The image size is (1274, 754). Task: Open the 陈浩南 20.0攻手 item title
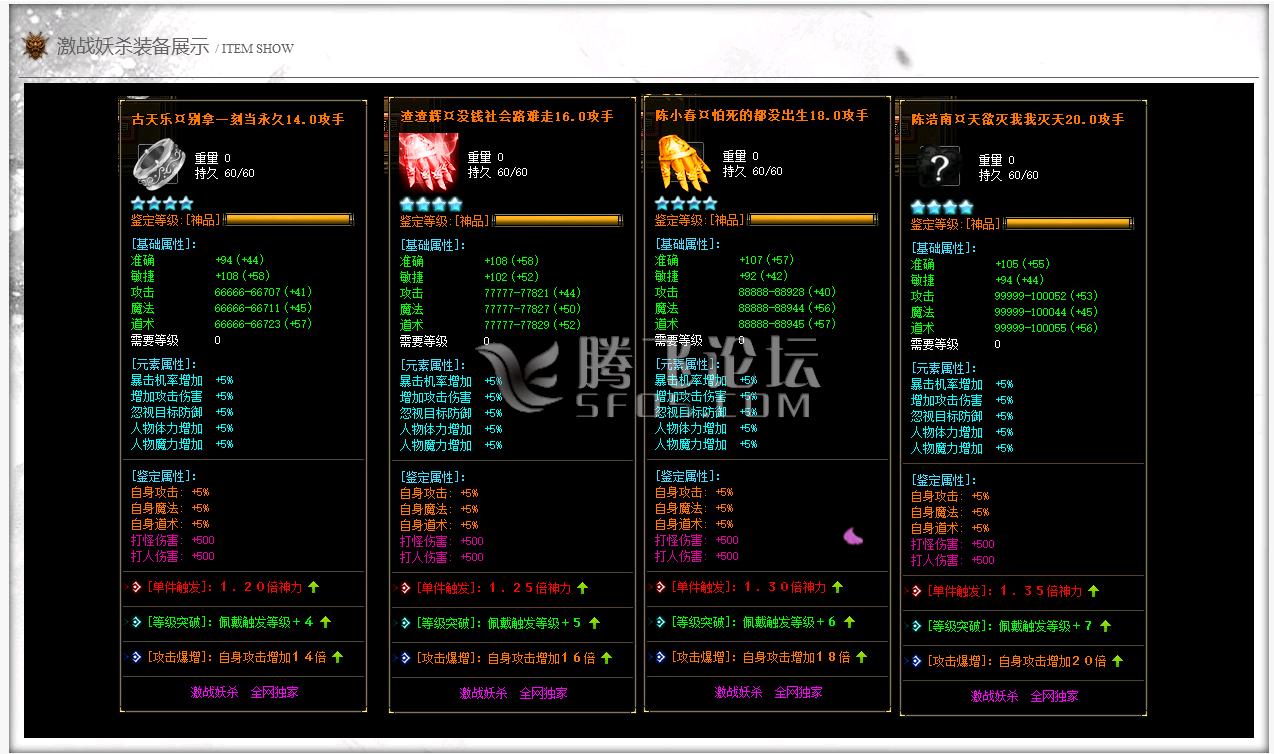tap(1018, 120)
